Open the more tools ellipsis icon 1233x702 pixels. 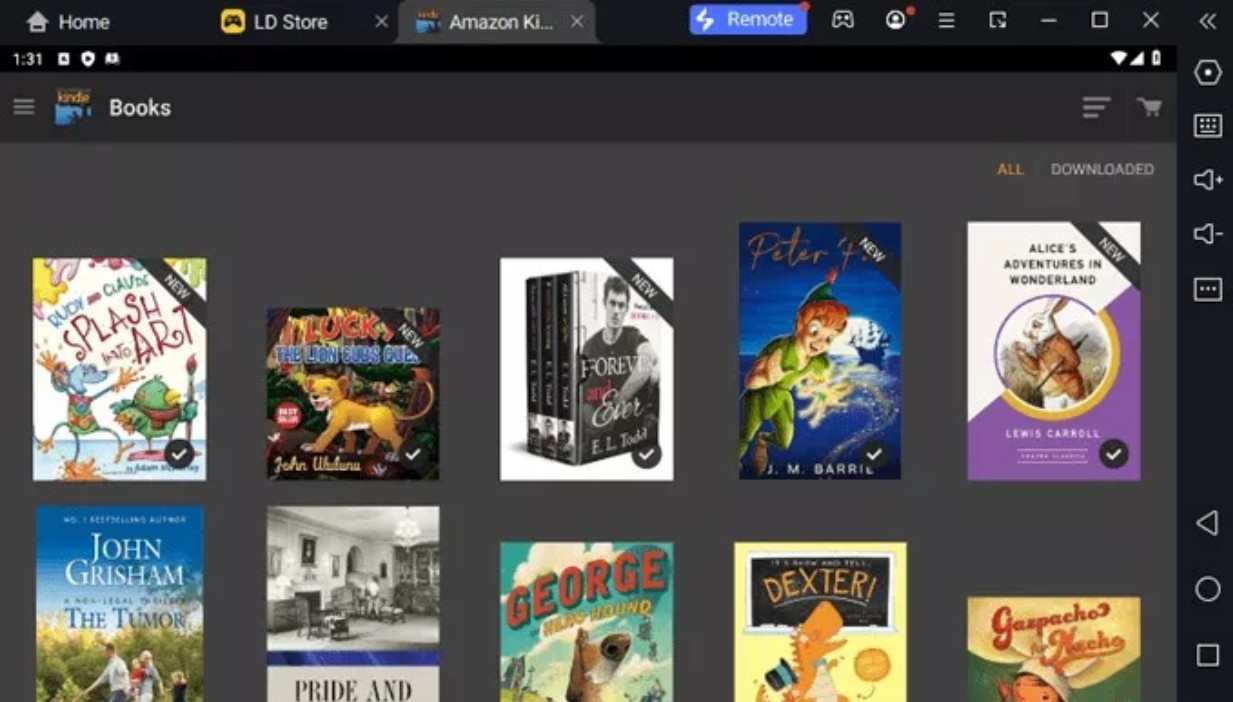(x=1208, y=289)
